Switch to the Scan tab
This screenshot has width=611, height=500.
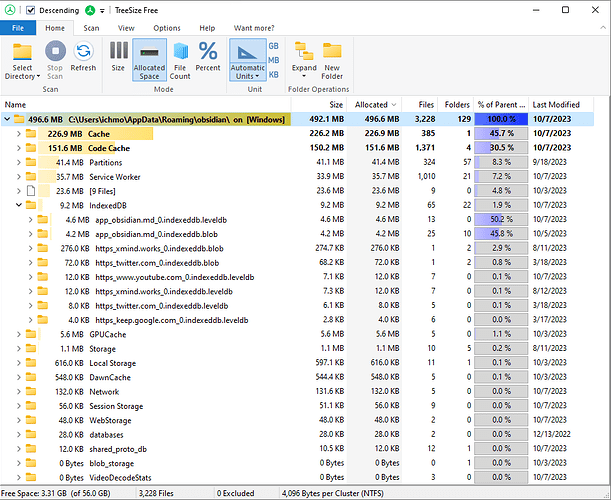91,28
